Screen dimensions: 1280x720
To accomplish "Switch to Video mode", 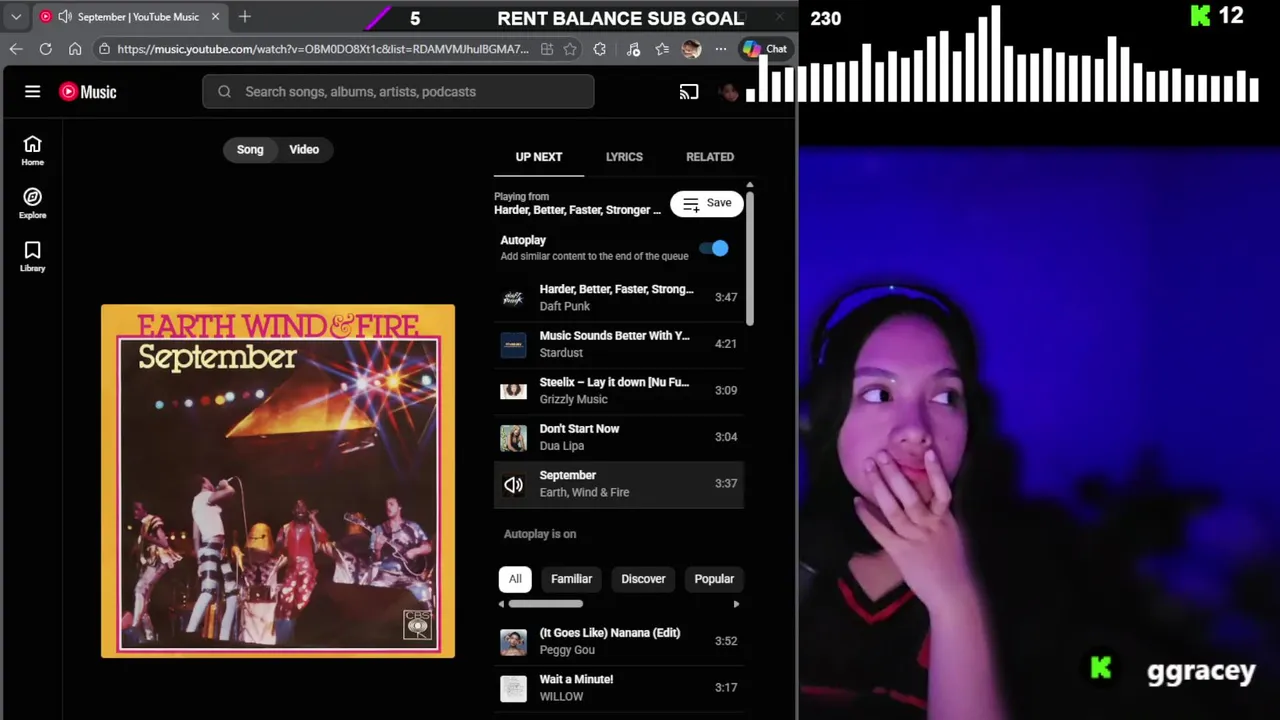I will click(x=304, y=150).
